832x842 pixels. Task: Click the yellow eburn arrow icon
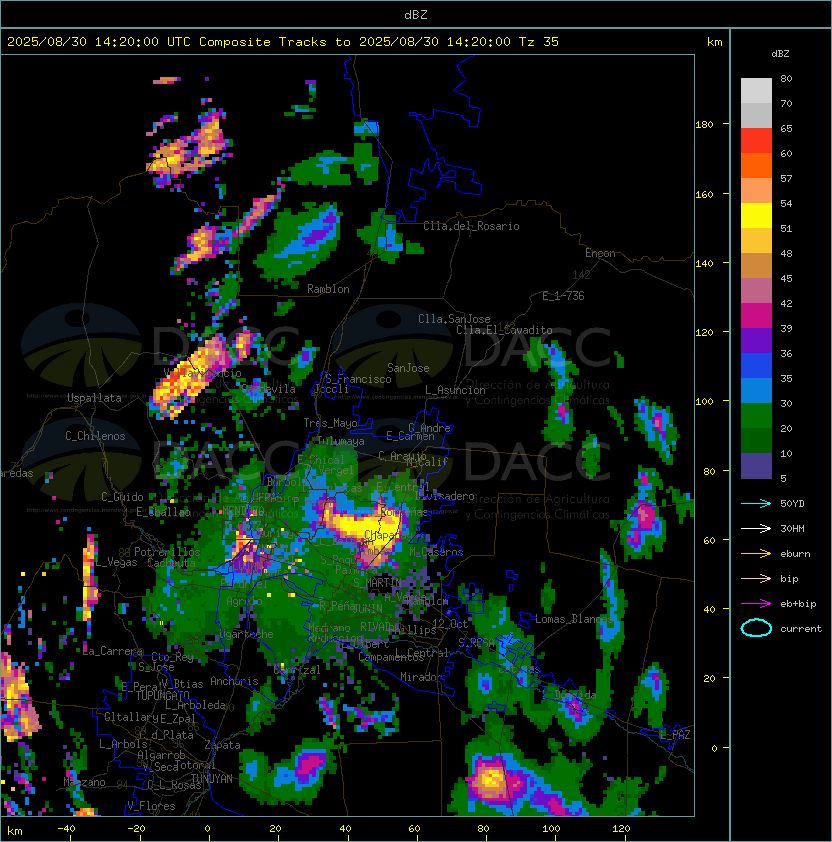point(756,554)
